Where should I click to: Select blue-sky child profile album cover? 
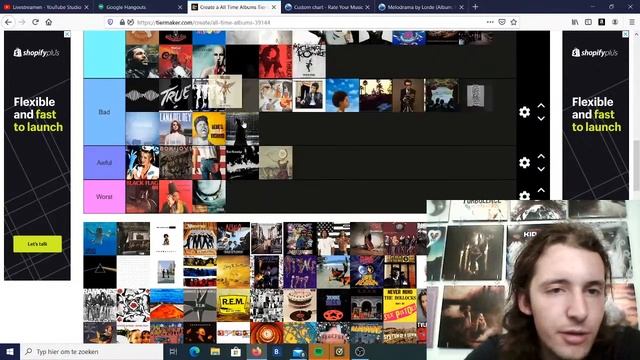(x=342, y=96)
